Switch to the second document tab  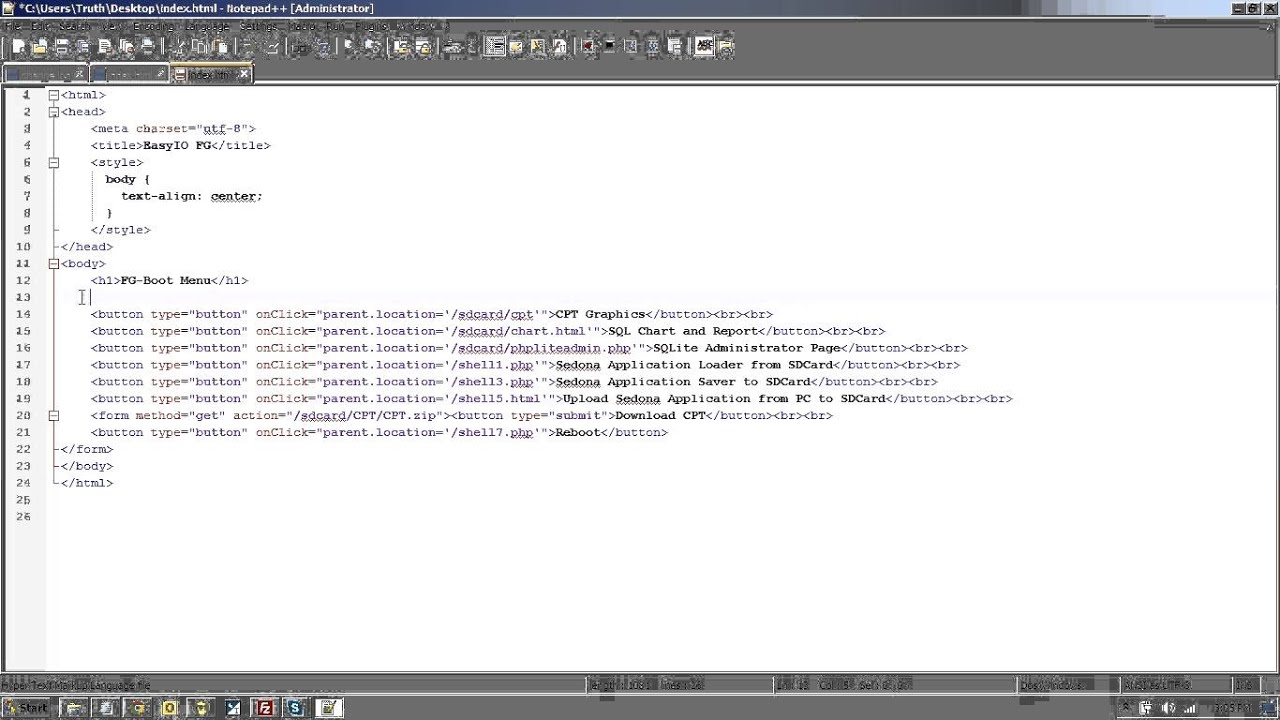click(x=129, y=74)
